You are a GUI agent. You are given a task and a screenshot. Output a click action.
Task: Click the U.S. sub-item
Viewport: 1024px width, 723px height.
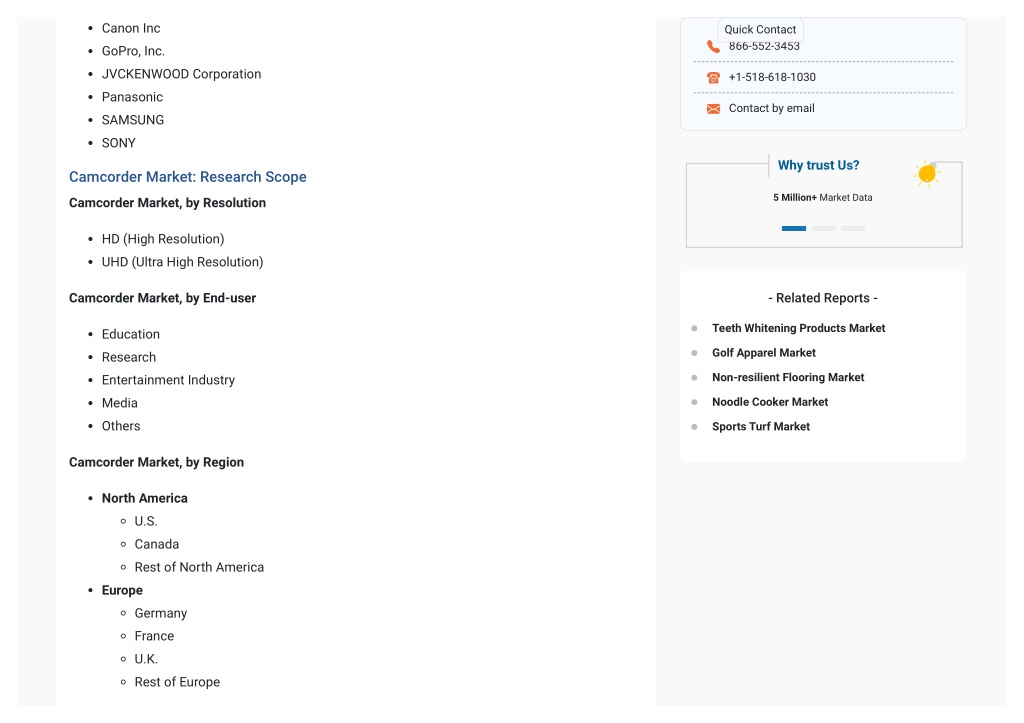click(x=146, y=521)
